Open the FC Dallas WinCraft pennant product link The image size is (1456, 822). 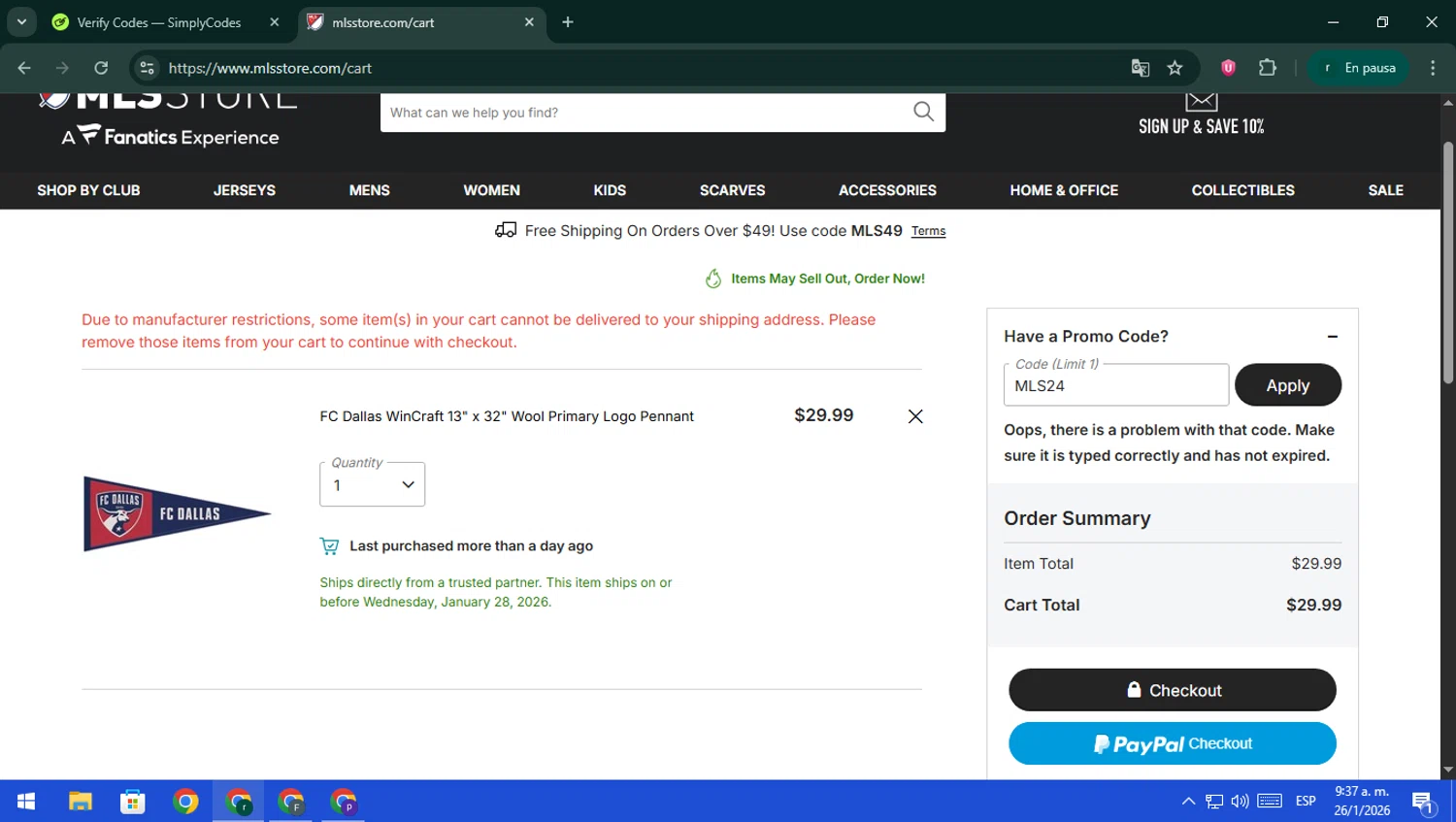click(x=507, y=416)
